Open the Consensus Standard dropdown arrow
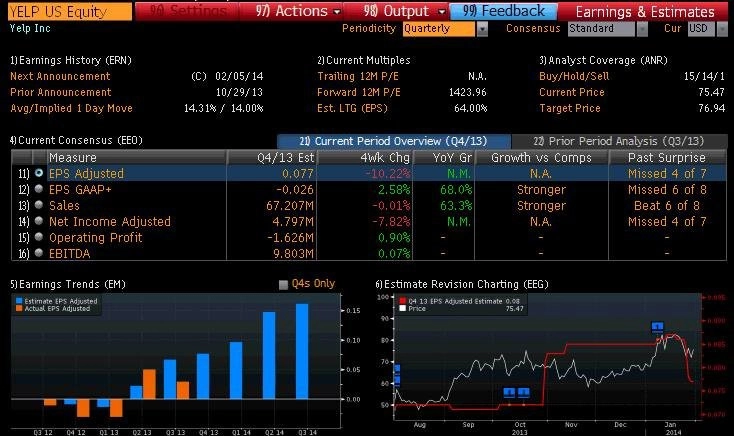Viewport: 734px width, 436px height. tap(642, 29)
